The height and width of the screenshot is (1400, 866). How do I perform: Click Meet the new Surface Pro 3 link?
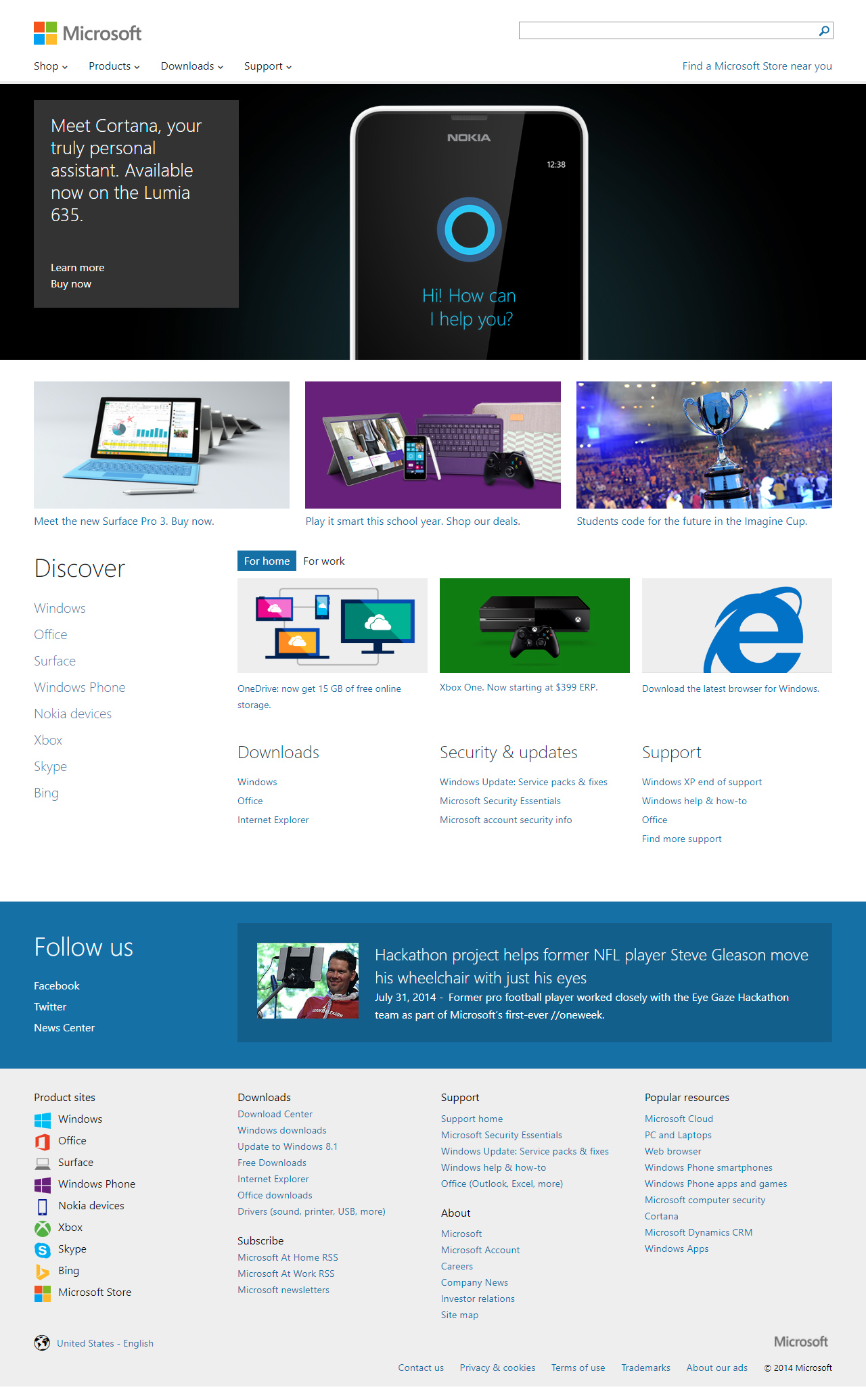124,521
